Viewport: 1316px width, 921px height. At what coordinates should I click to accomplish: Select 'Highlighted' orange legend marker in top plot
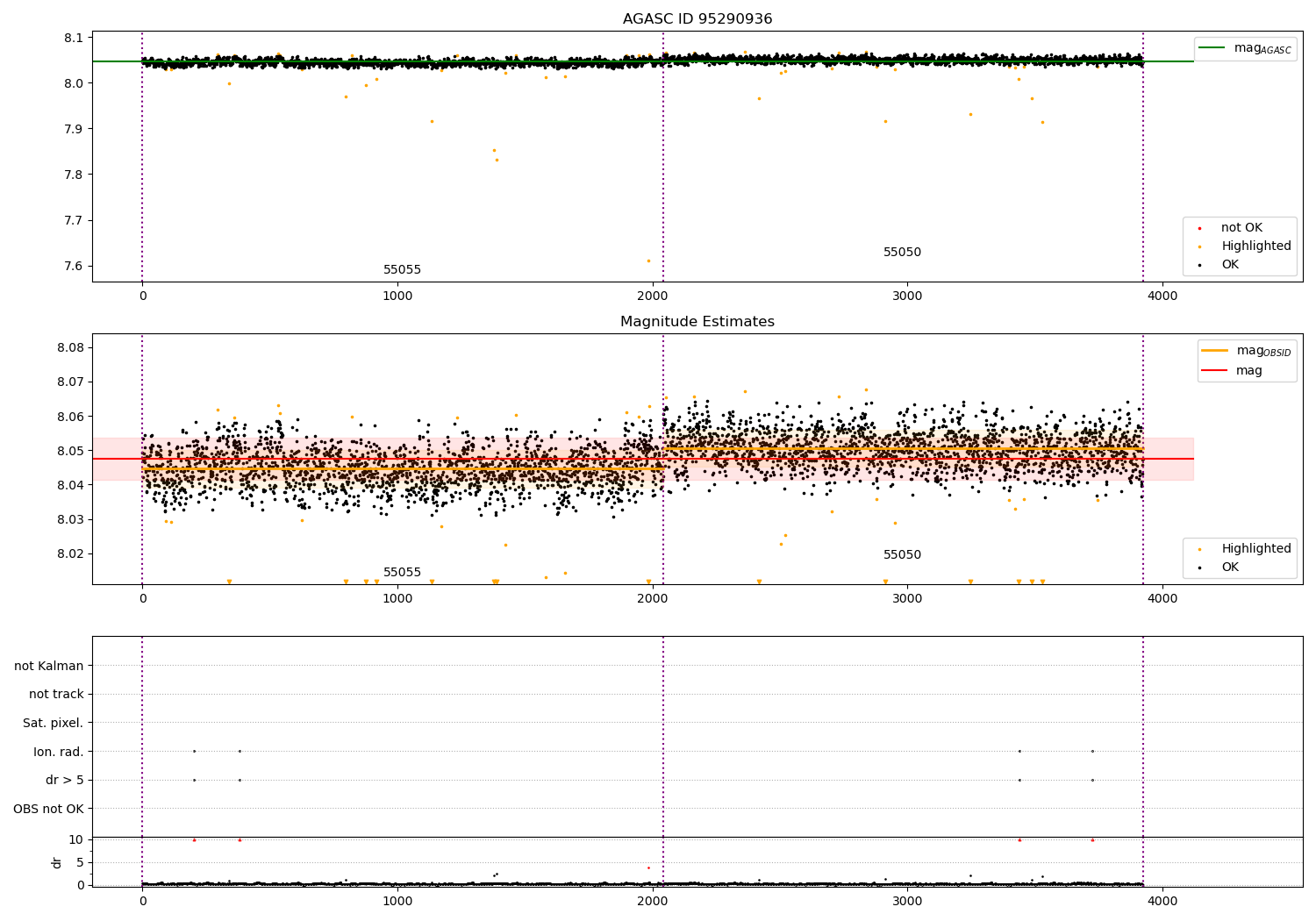(x=1200, y=246)
